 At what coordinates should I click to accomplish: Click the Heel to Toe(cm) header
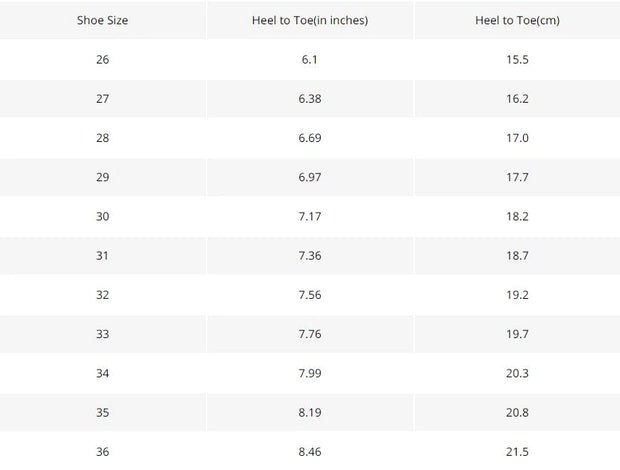tap(517, 20)
